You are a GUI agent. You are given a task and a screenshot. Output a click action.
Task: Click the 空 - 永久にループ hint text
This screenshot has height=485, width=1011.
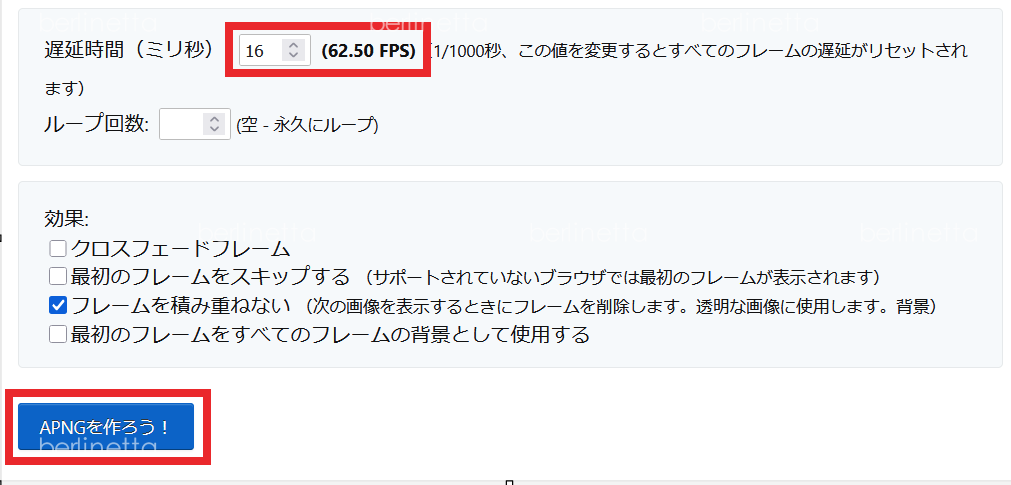point(307,125)
